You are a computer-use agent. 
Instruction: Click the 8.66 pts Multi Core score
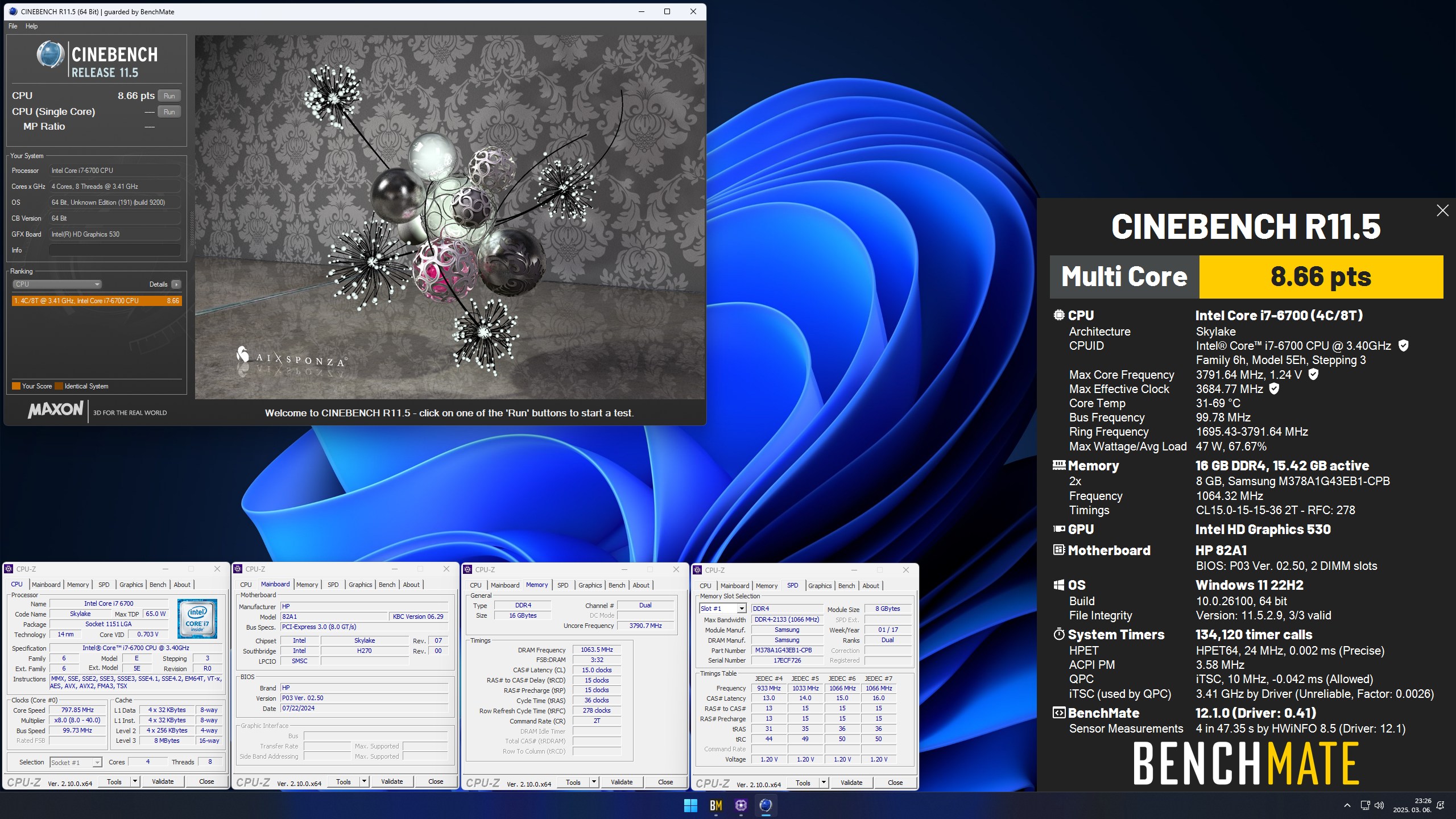[x=1321, y=276]
